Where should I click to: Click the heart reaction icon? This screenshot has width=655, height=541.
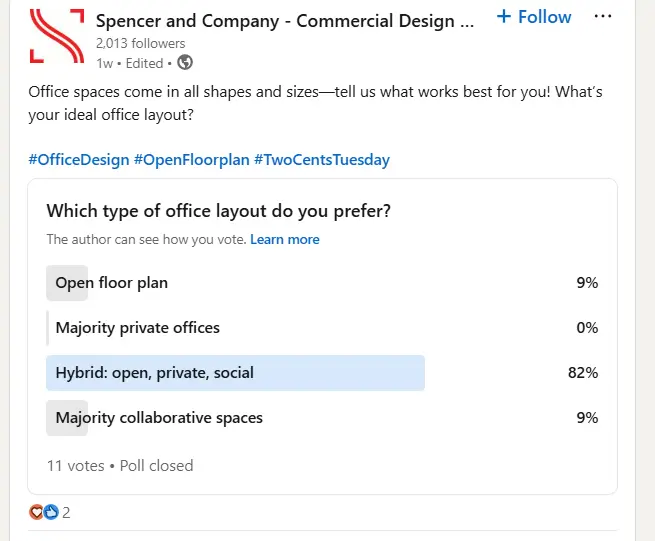[37, 512]
